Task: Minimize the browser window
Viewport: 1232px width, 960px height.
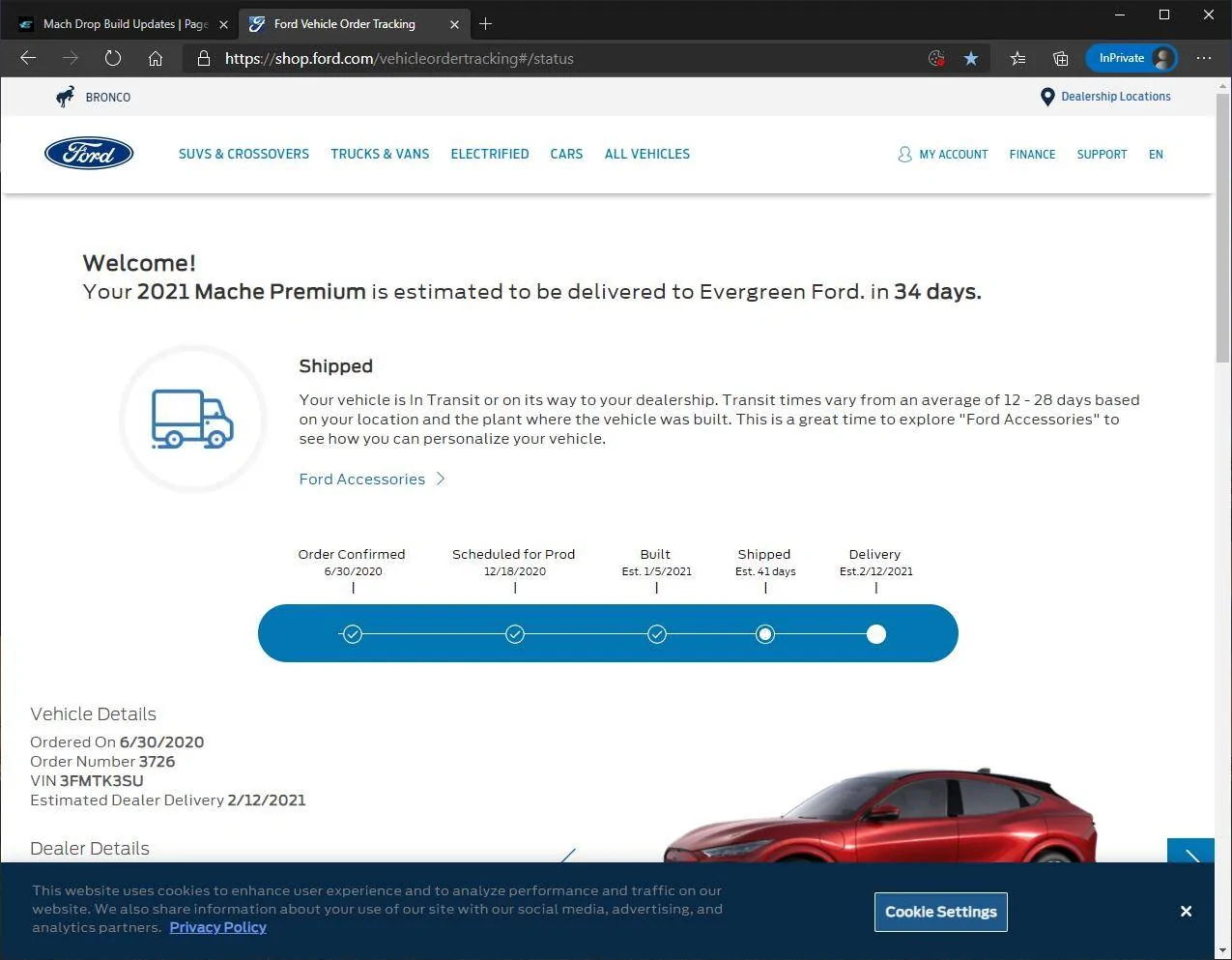Action: [1120, 15]
